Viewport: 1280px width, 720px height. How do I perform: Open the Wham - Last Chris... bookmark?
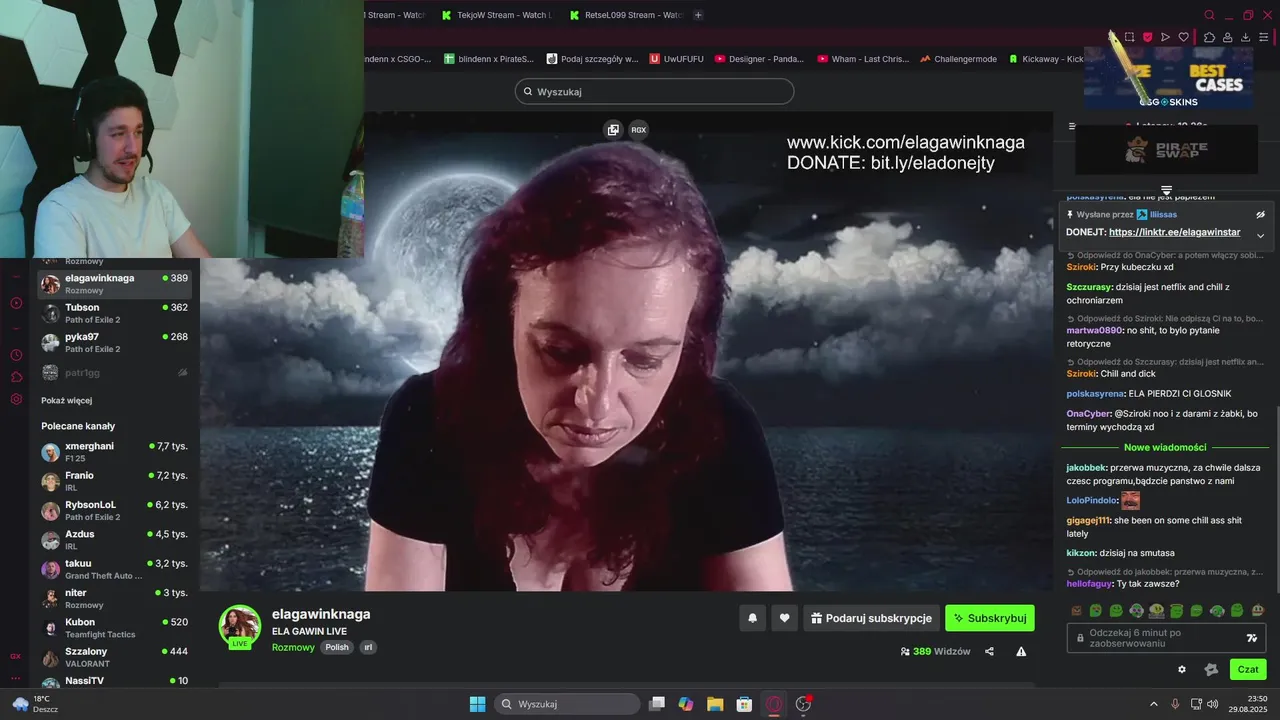(x=863, y=59)
